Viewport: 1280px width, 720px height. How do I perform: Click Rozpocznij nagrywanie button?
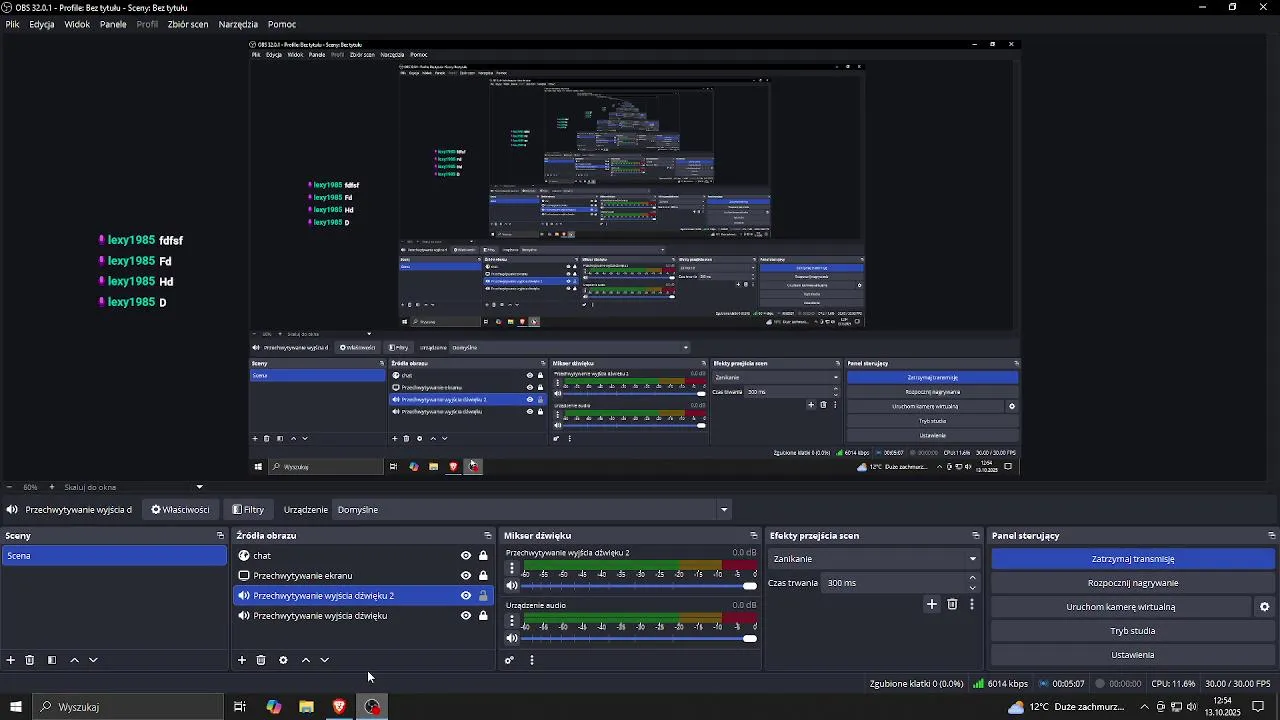point(1133,583)
